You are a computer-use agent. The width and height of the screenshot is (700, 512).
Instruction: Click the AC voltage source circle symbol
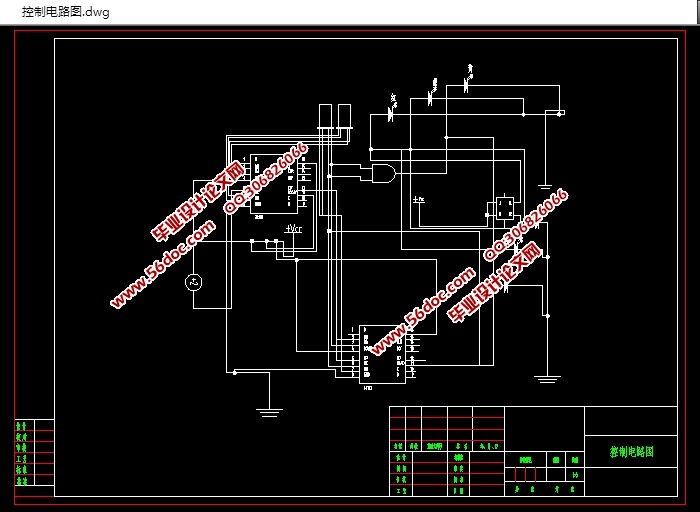194,283
